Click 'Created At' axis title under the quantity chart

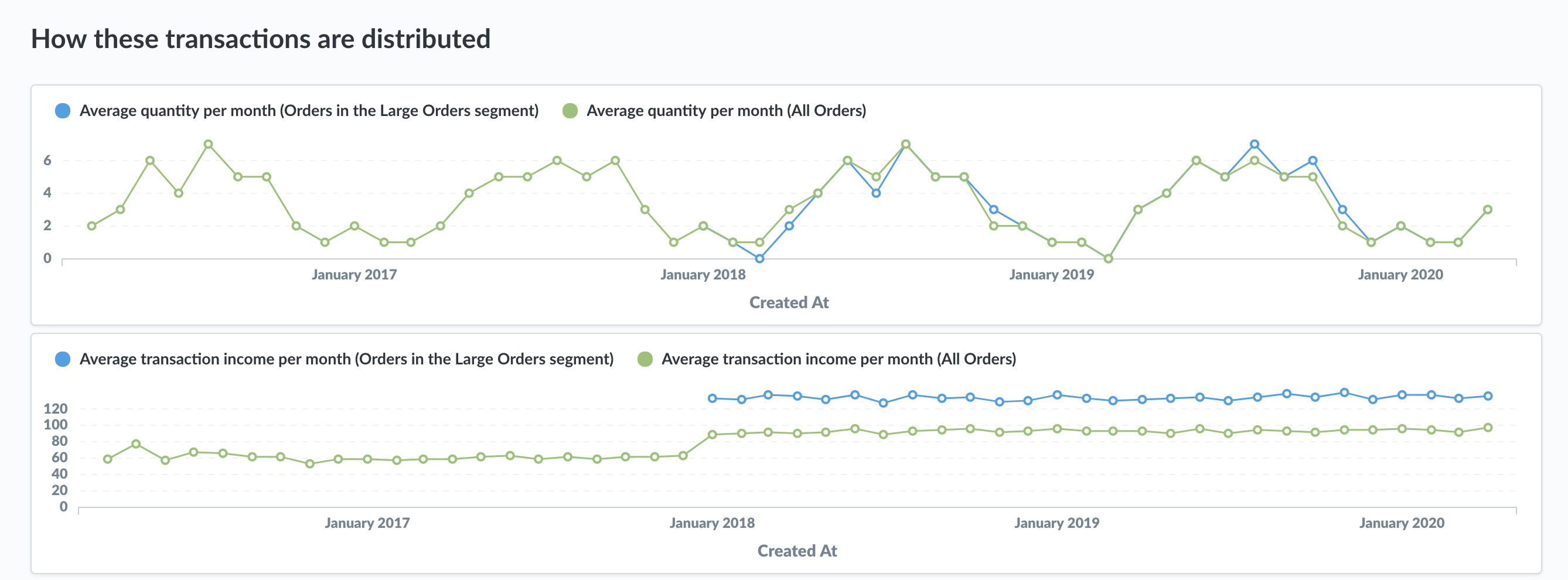coord(788,302)
